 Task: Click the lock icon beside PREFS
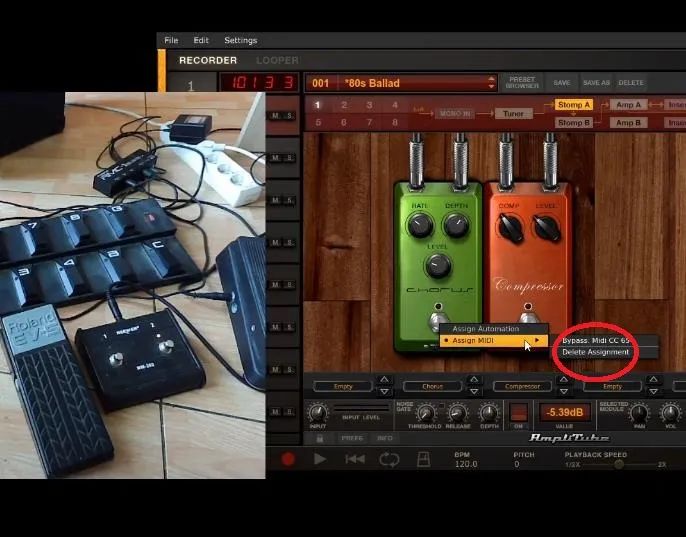[320, 438]
